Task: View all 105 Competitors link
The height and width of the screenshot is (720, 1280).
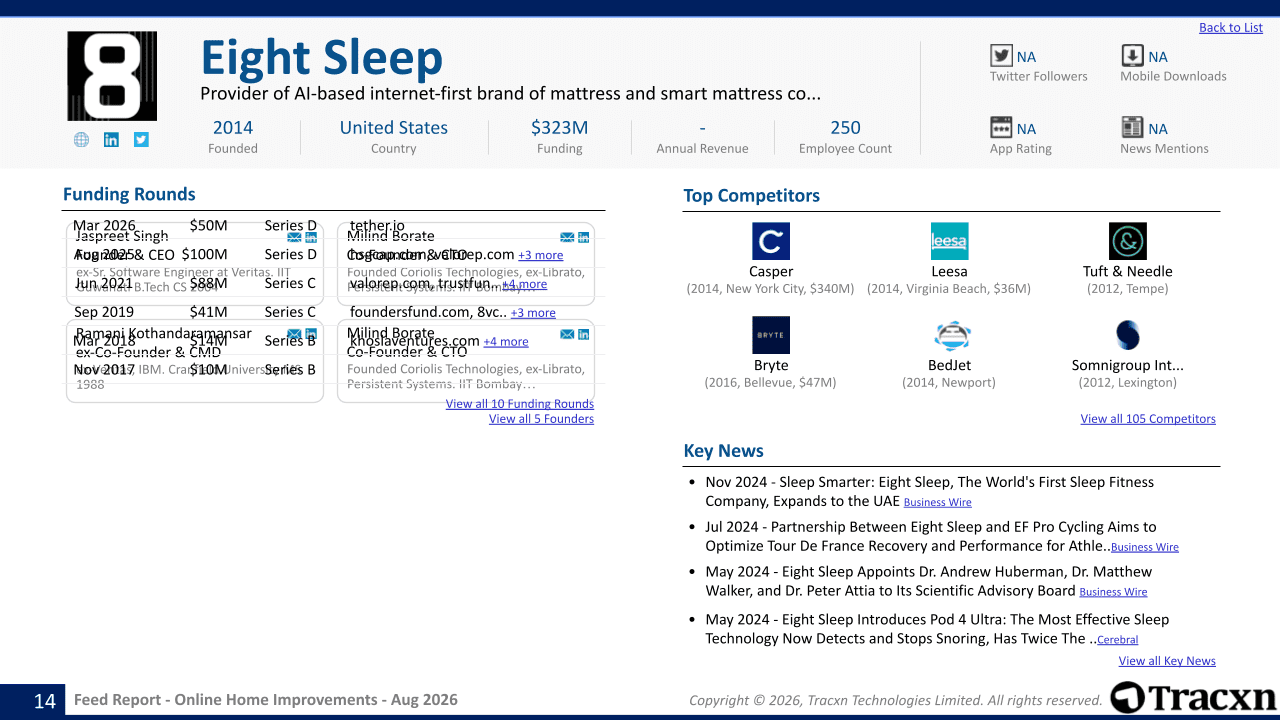Action: pyautogui.click(x=1148, y=419)
